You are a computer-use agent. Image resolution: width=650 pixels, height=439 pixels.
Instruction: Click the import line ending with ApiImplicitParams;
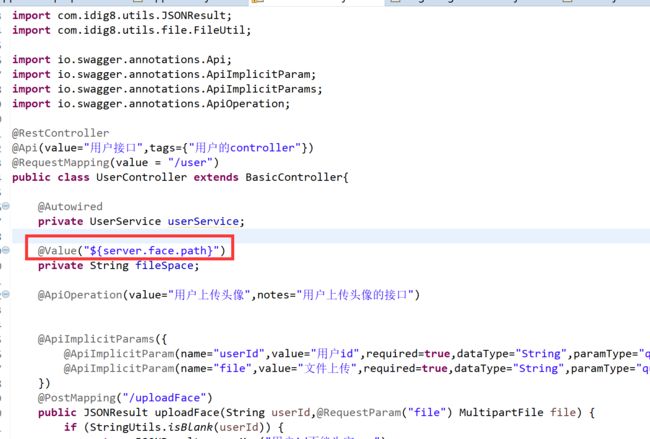167,89
